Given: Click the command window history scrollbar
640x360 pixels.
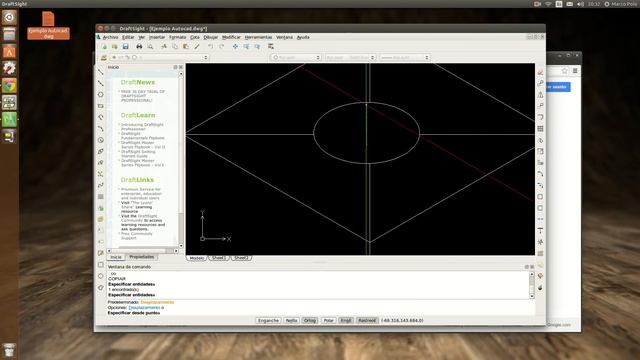Looking at the screenshot, I should click(x=532, y=285).
